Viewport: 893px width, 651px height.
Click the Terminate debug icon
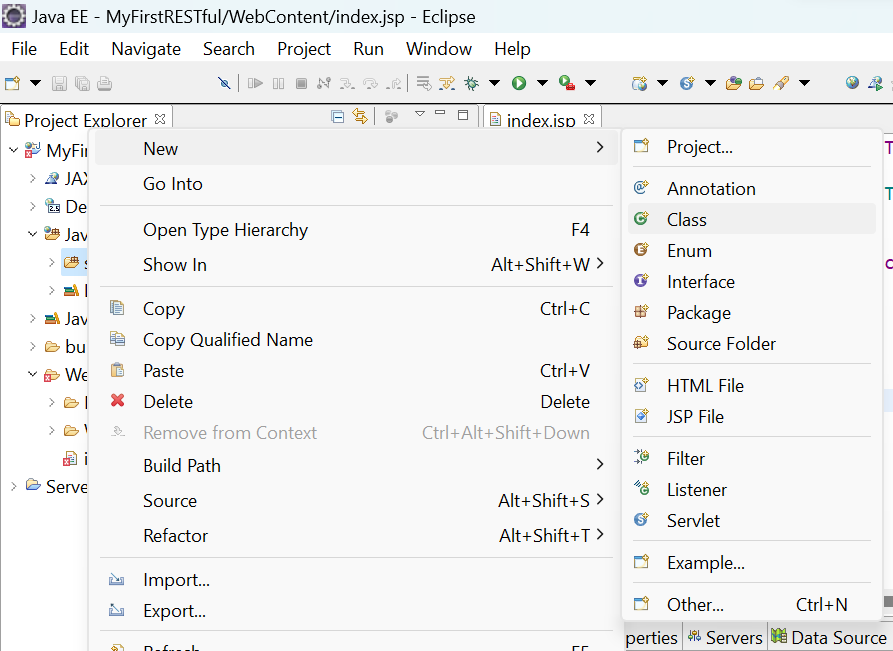[x=301, y=84]
